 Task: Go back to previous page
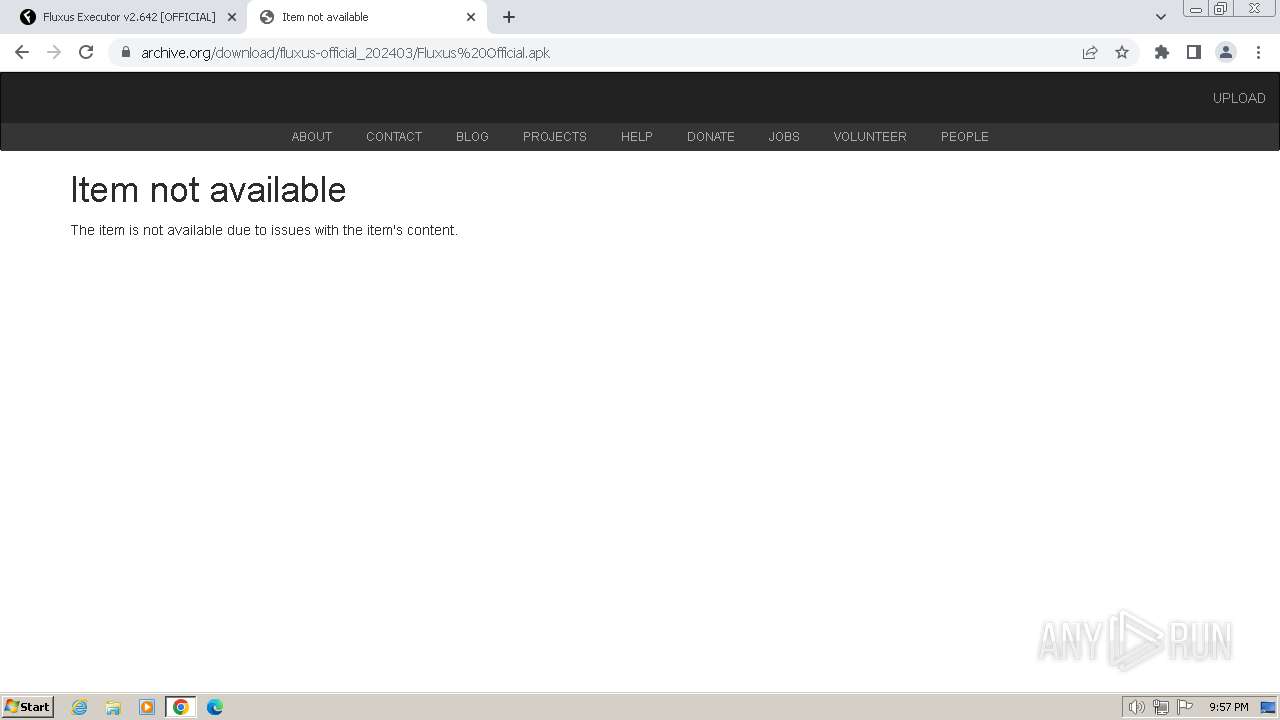pos(22,52)
